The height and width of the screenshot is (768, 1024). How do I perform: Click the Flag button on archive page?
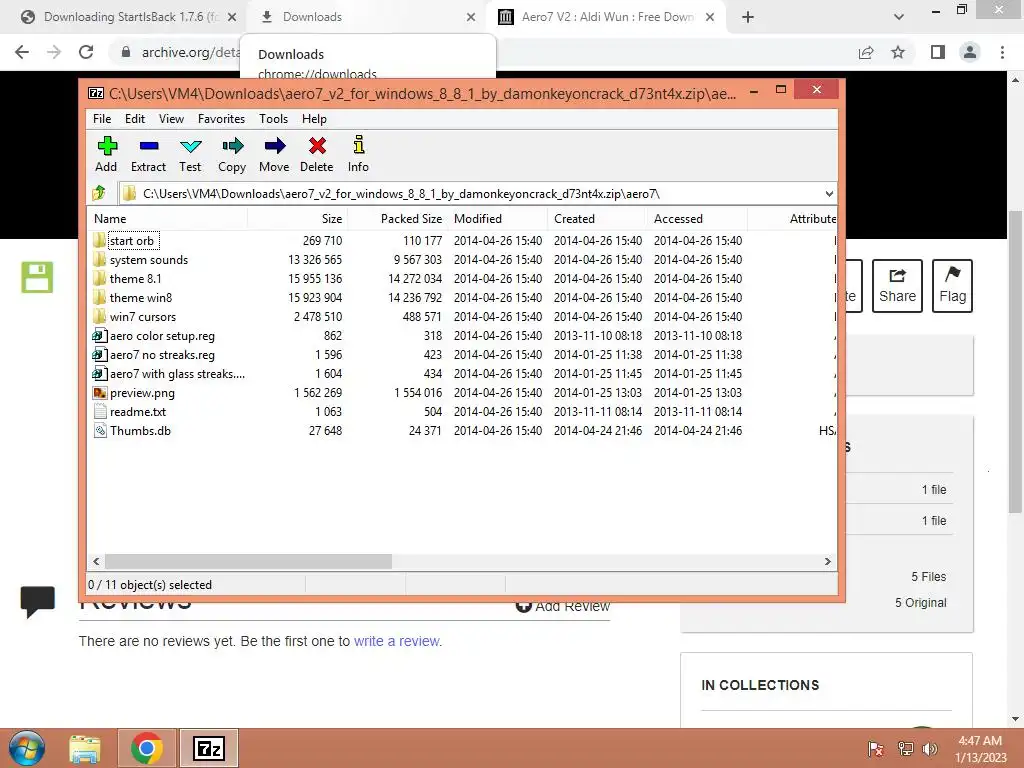[x=952, y=286]
